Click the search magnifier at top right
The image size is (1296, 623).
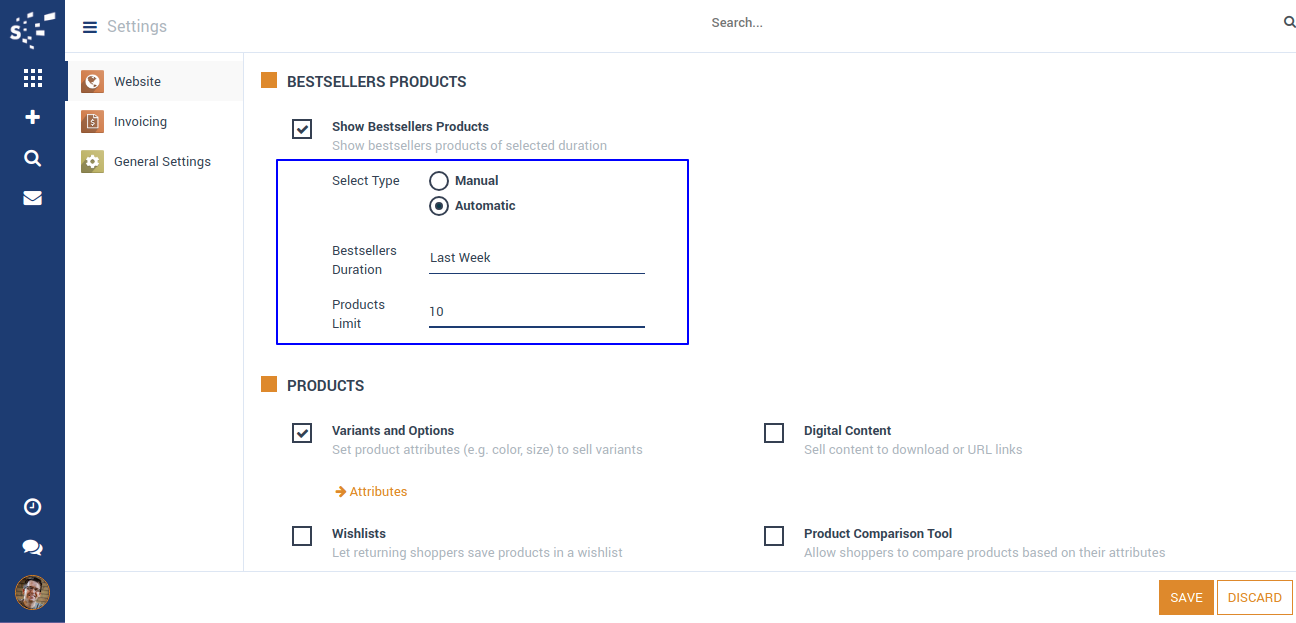[x=1289, y=22]
